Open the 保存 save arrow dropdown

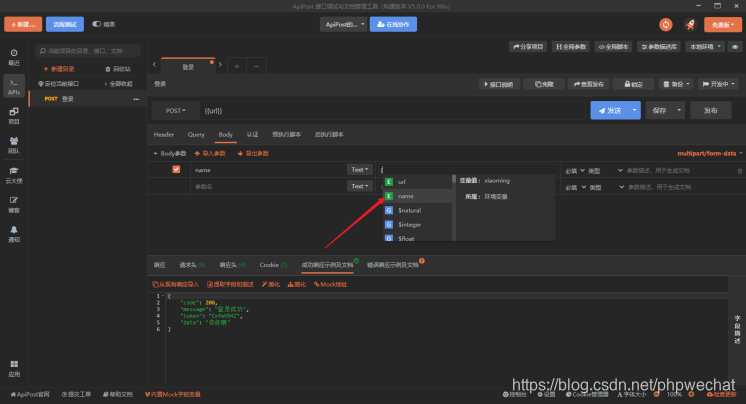[x=679, y=110]
